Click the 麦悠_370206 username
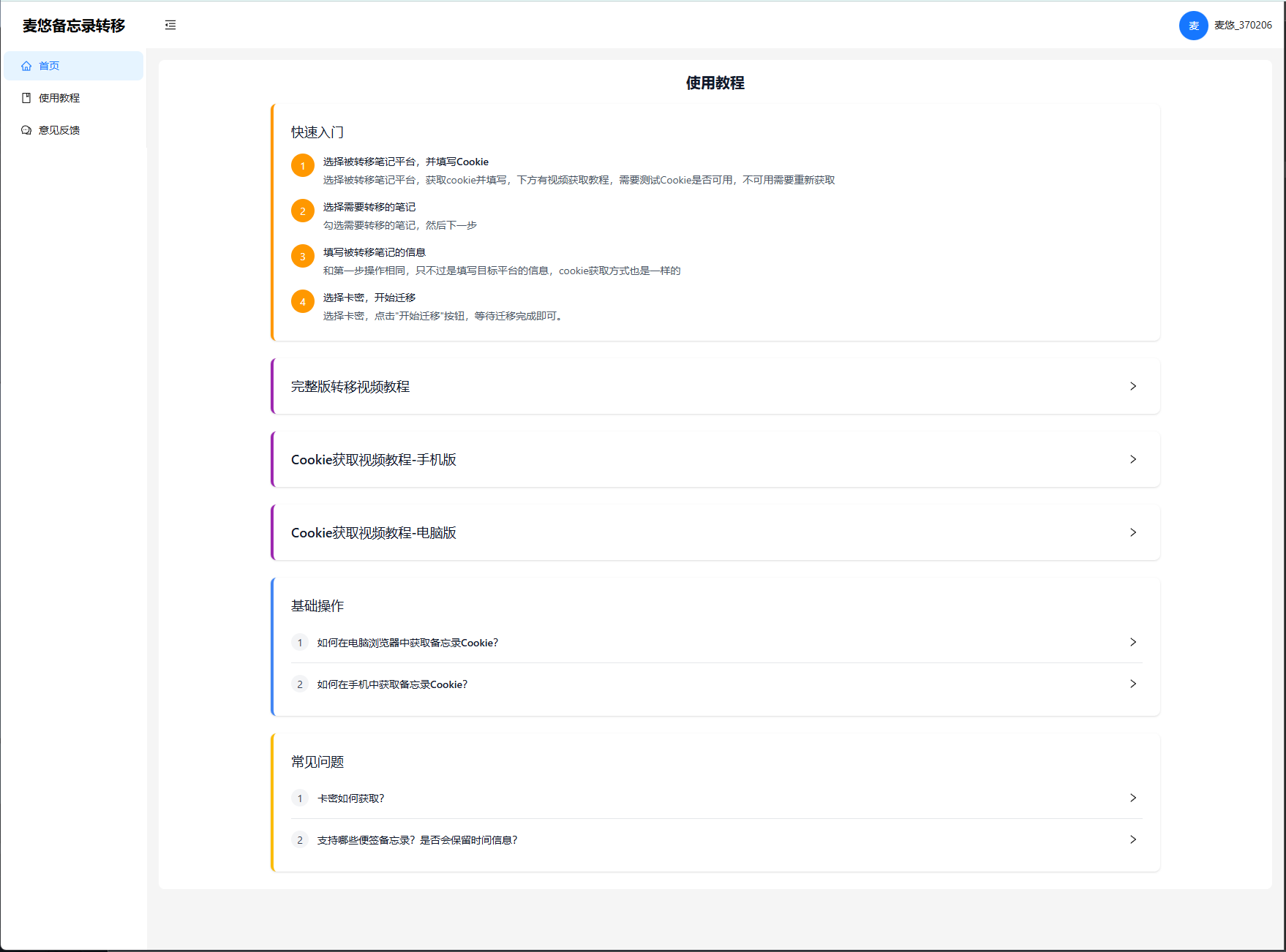This screenshot has width=1286, height=952. coord(1243,25)
